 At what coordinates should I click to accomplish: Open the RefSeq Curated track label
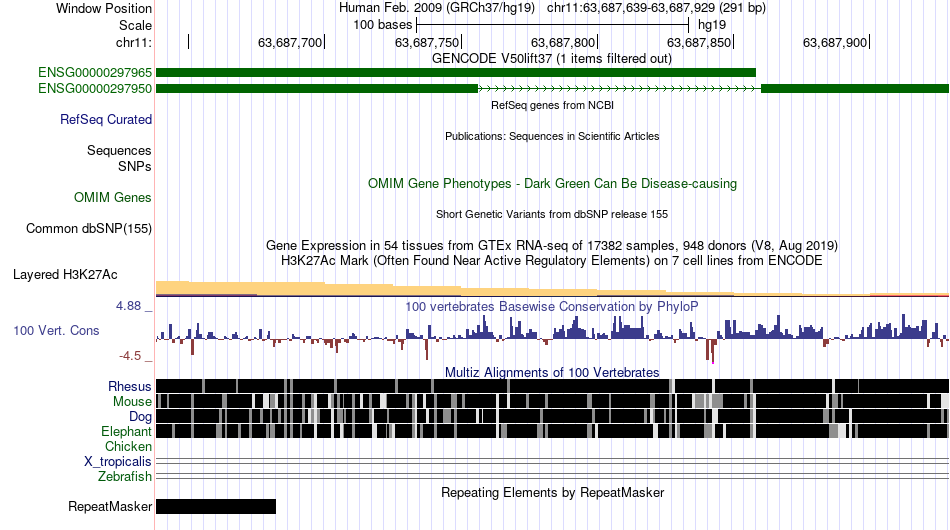(x=106, y=119)
